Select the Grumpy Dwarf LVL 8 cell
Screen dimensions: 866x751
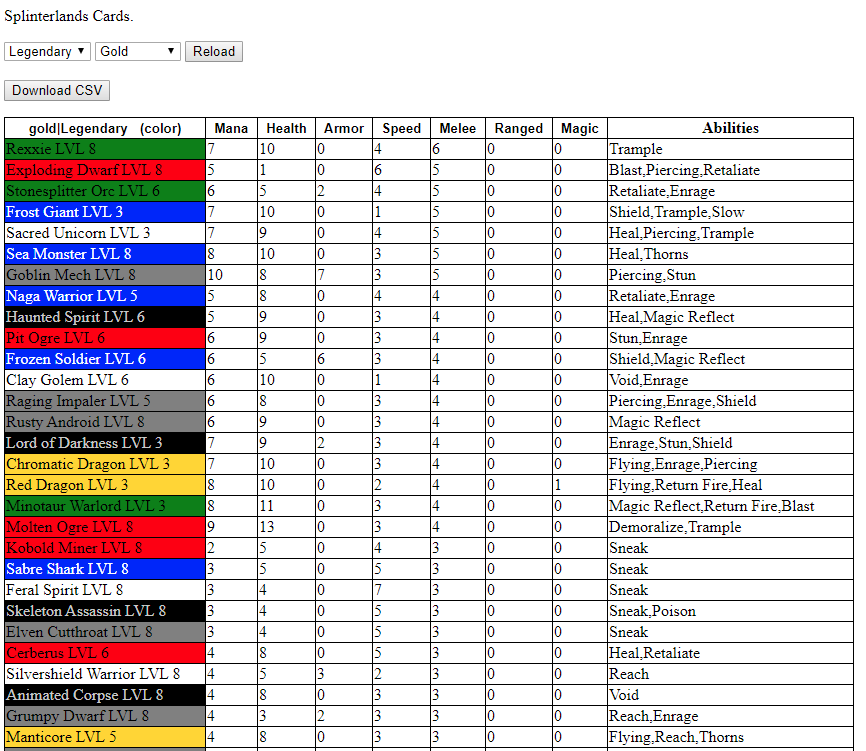tap(105, 716)
